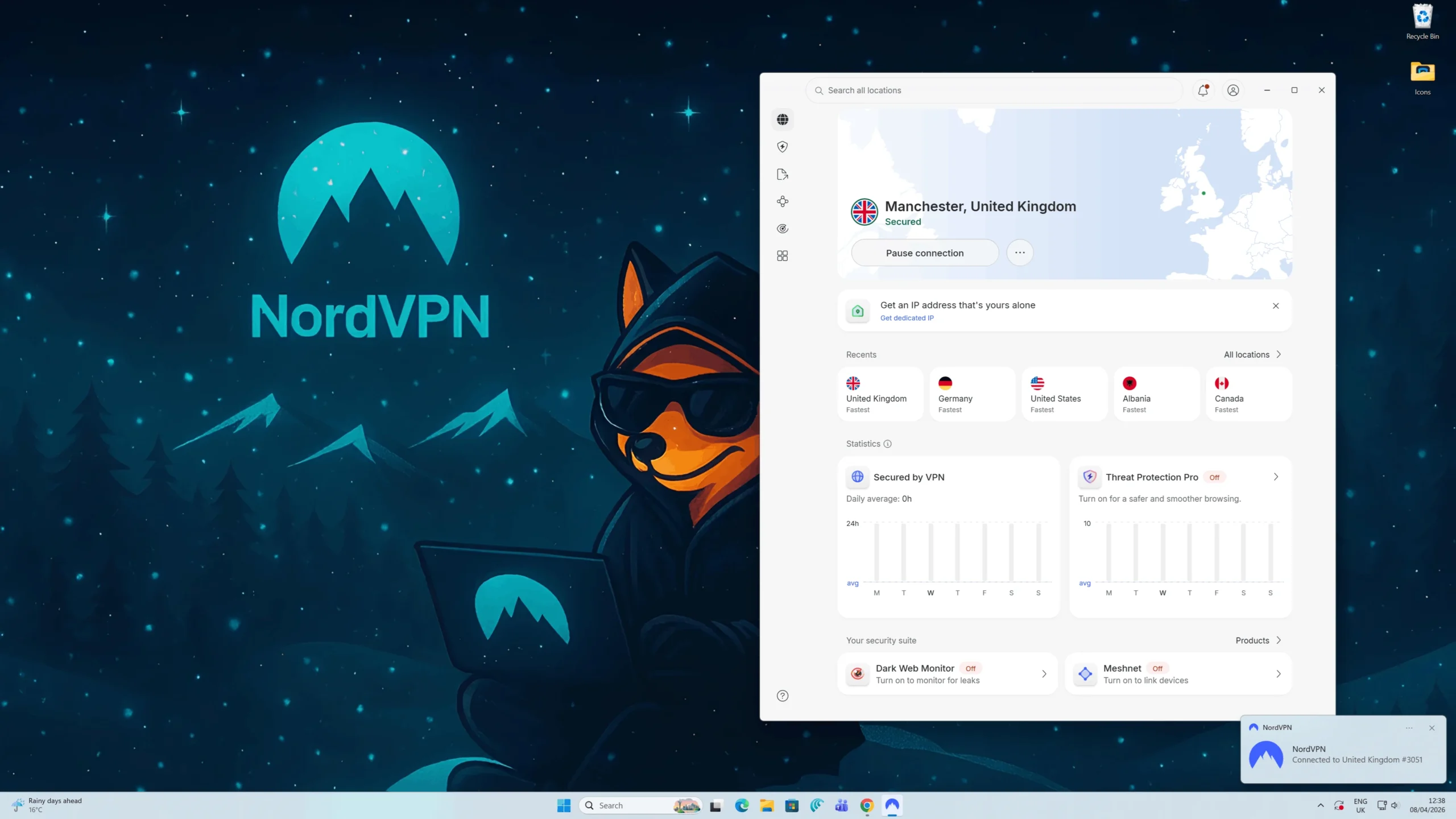Click the Windows taskbar Search box
The image size is (1456, 819).
640,805
